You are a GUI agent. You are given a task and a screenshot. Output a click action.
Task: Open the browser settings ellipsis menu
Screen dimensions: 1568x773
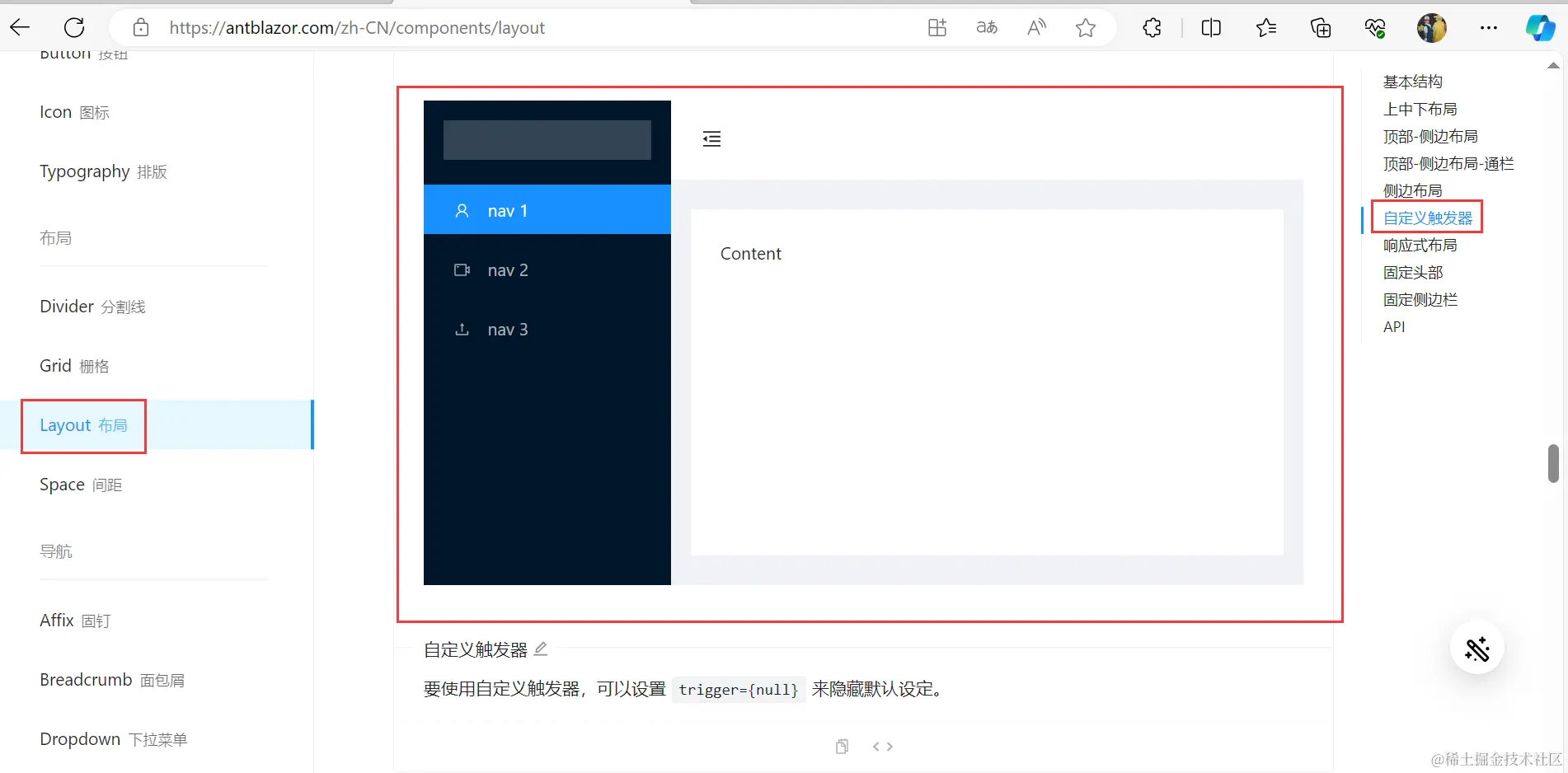click(x=1489, y=27)
